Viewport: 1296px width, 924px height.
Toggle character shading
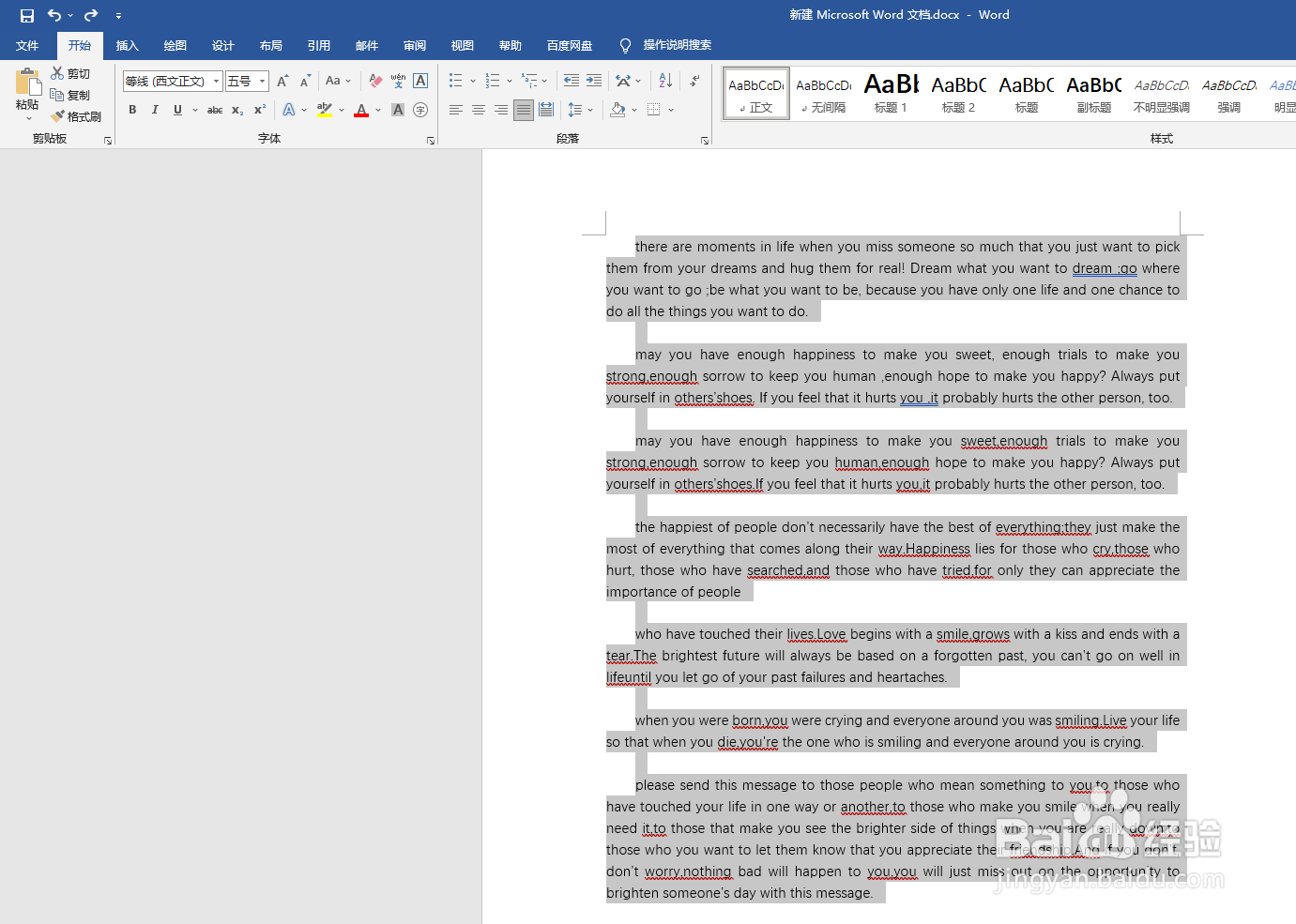coord(398,110)
